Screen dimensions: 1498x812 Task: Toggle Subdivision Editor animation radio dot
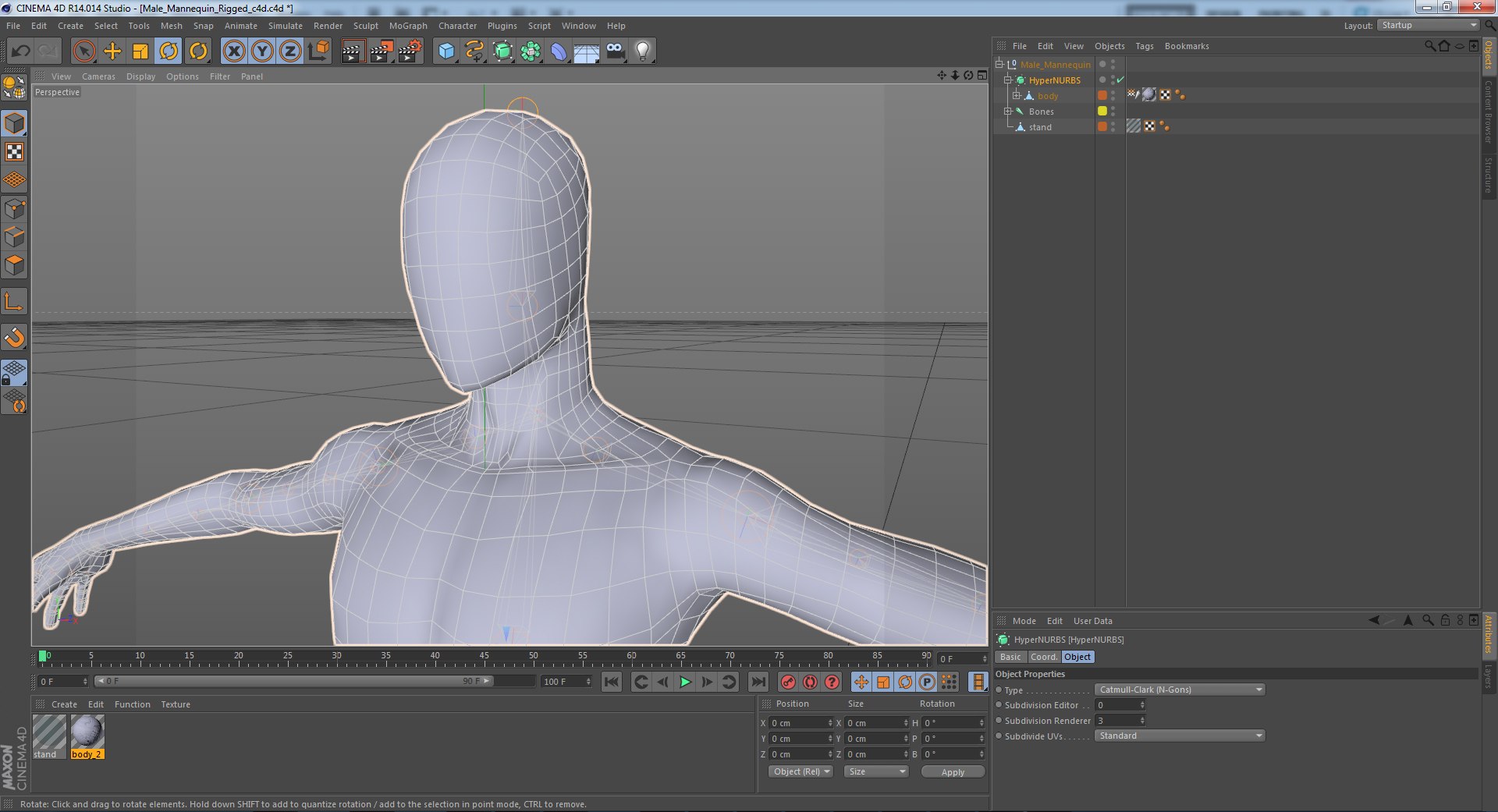(x=999, y=705)
